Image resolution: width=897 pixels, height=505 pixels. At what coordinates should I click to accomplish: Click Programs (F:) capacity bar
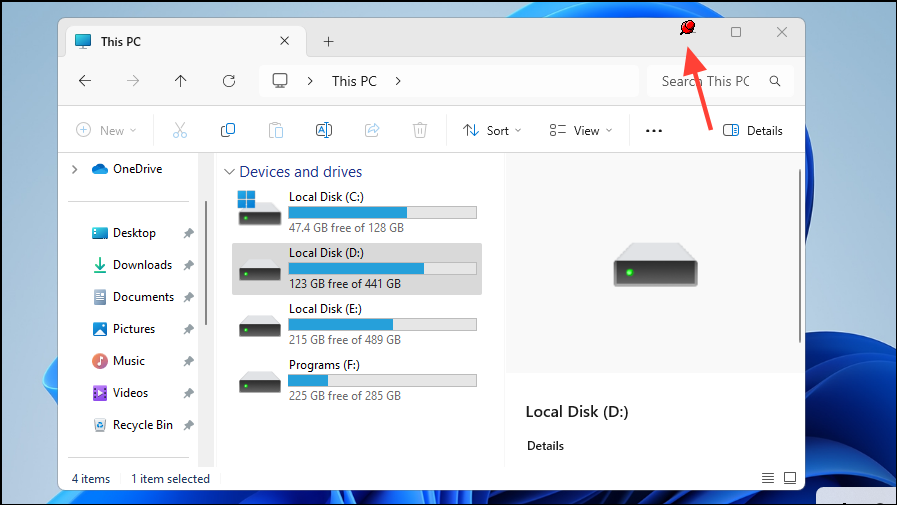point(382,381)
